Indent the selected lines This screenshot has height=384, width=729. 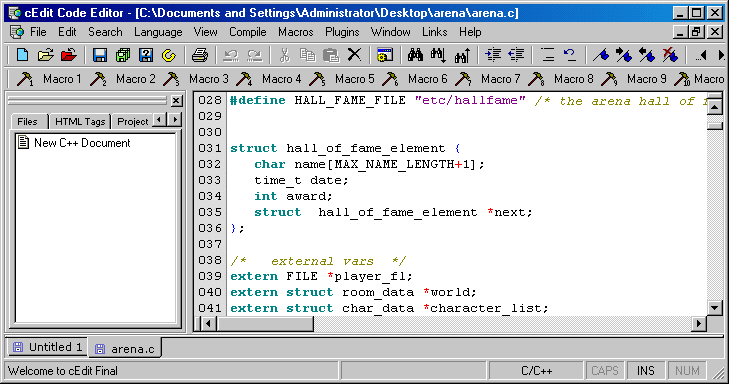coord(493,55)
